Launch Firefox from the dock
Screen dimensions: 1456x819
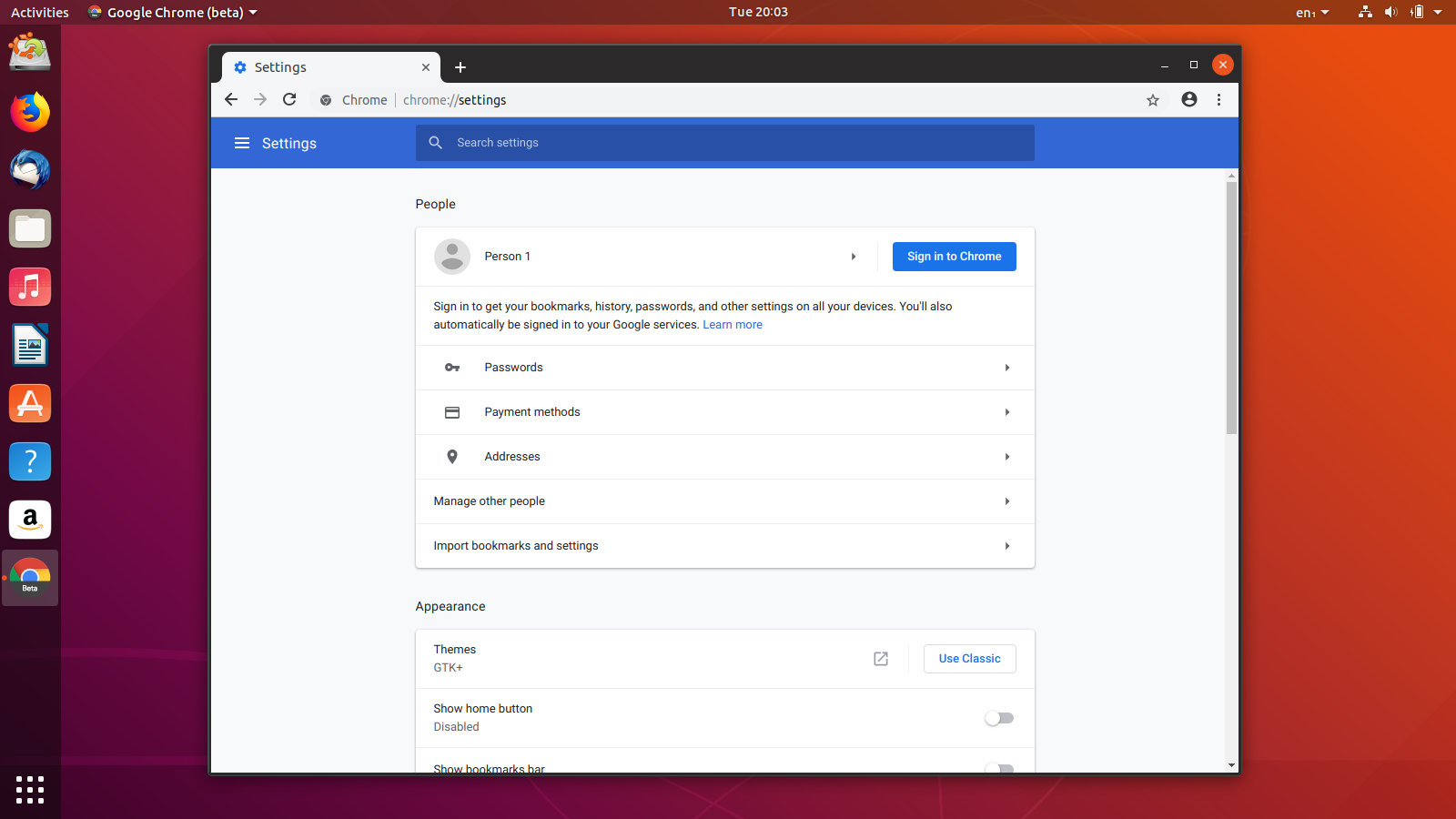pyautogui.click(x=30, y=112)
